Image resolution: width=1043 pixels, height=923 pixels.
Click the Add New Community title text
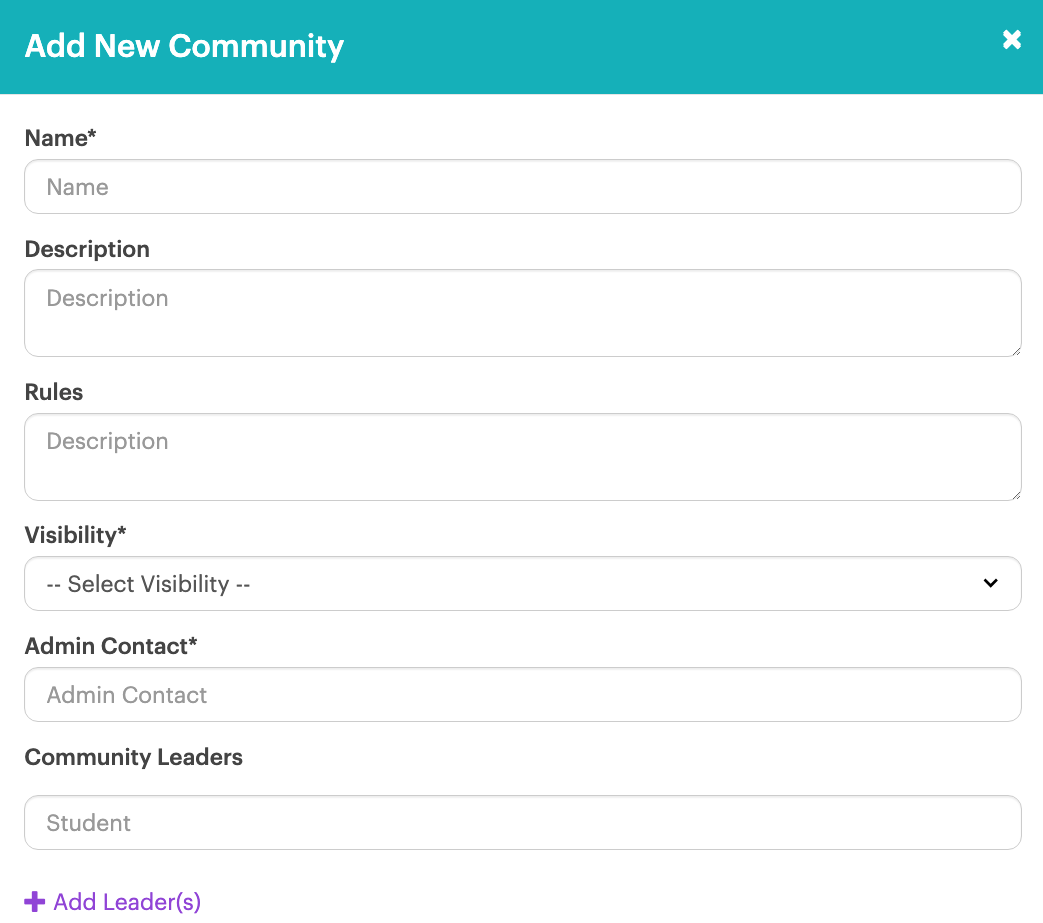[x=184, y=46]
